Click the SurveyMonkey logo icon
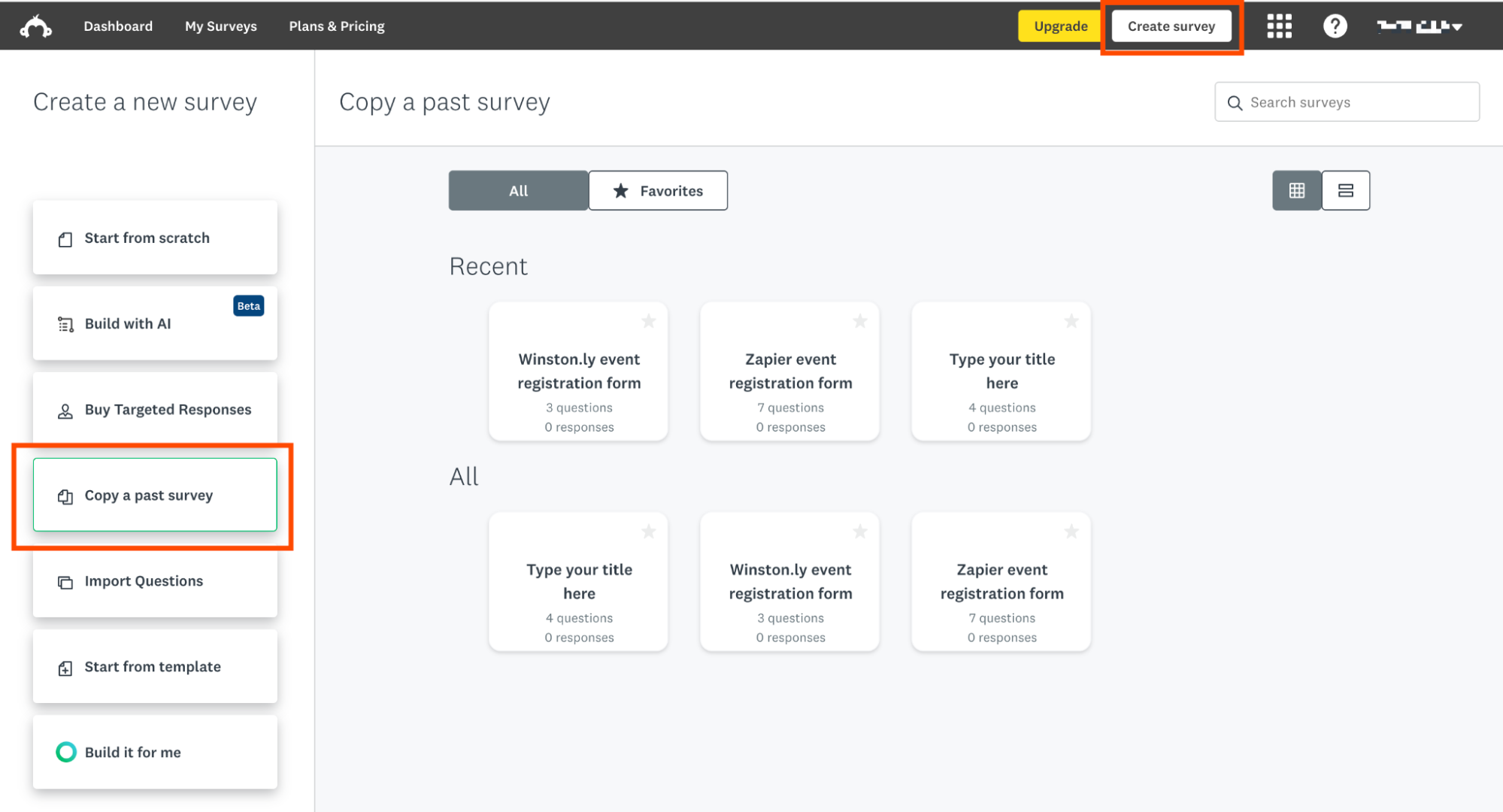The width and height of the screenshot is (1503, 812). (x=35, y=26)
